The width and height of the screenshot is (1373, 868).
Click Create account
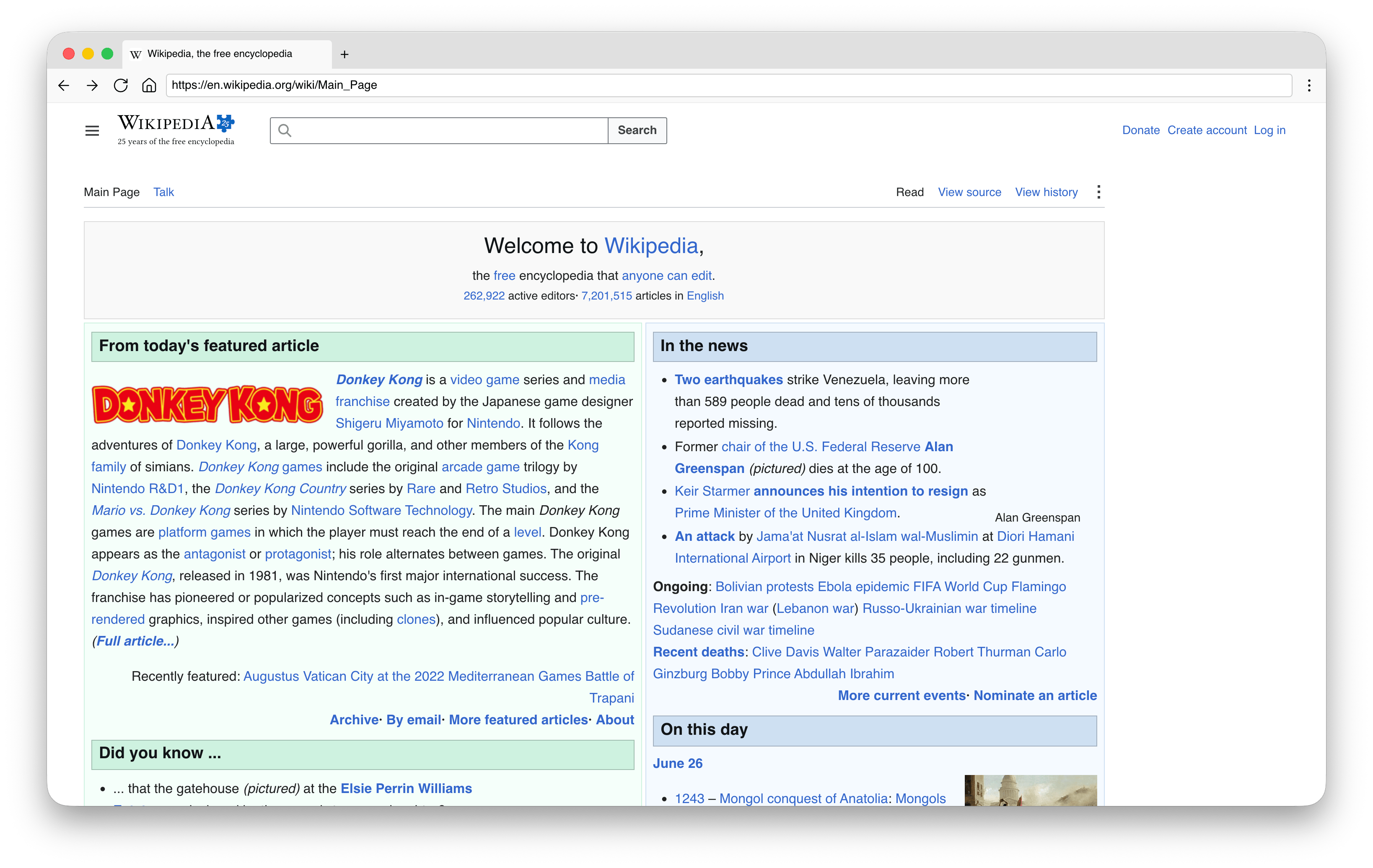point(1207,131)
